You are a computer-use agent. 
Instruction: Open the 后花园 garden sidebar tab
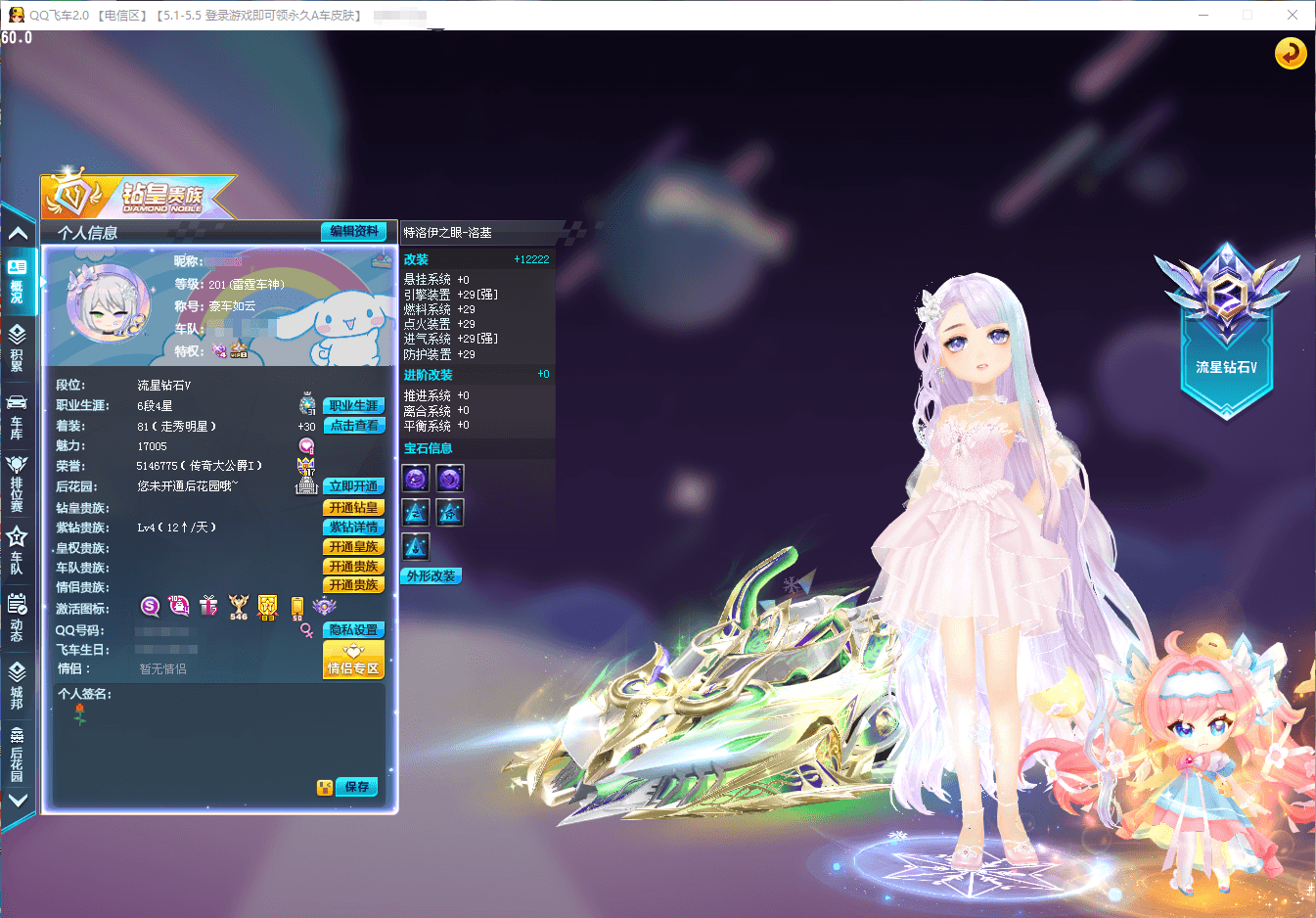click(18, 754)
